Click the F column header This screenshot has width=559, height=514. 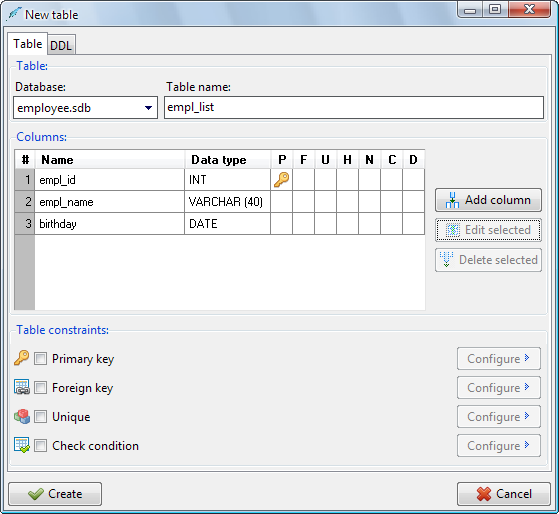point(303,159)
